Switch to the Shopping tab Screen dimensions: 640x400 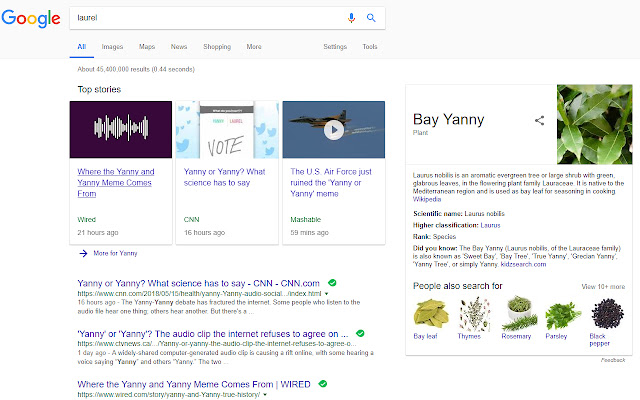[x=217, y=47]
